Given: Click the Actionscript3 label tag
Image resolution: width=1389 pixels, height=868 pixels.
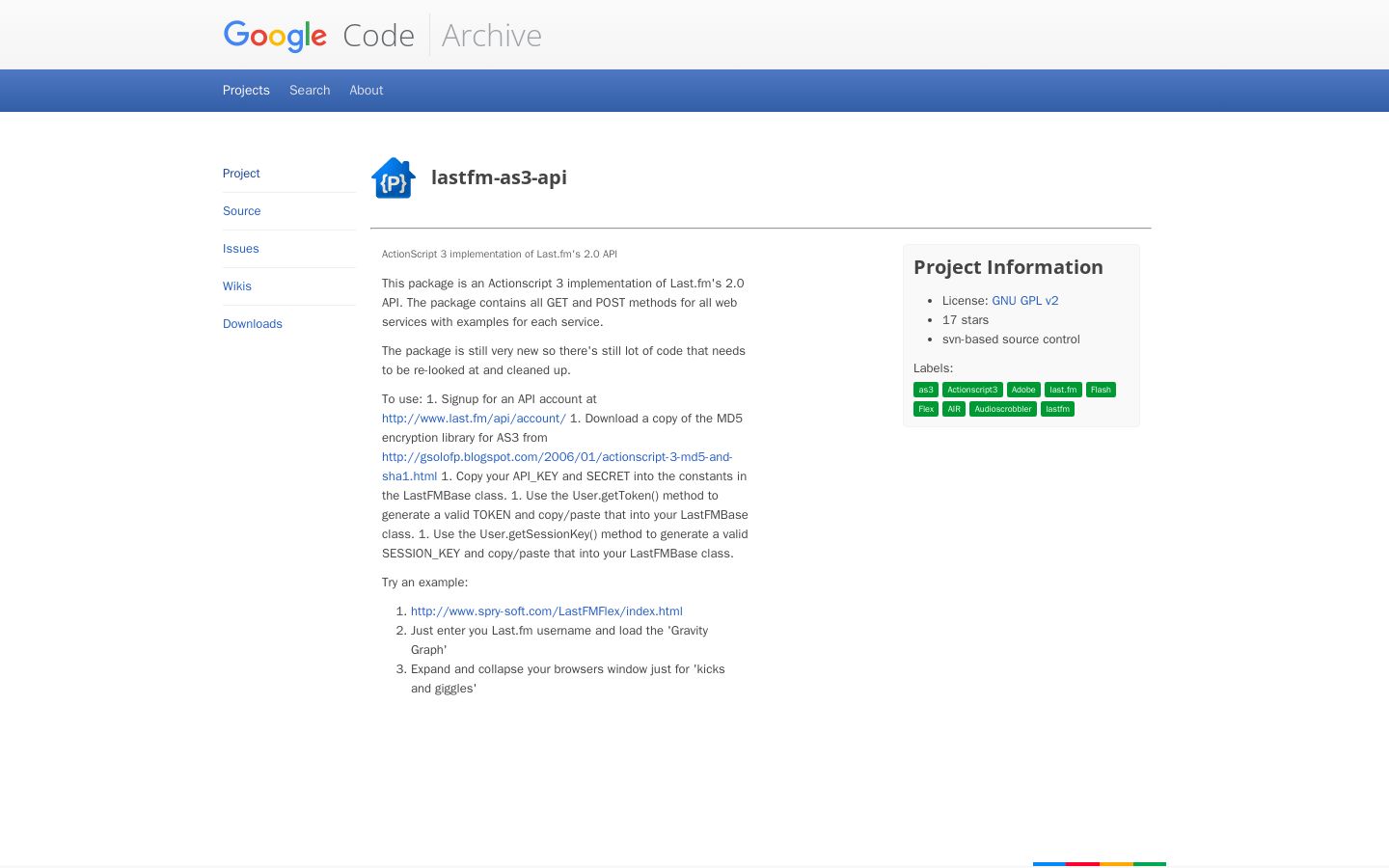Looking at the screenshot, I should [972, 390].
